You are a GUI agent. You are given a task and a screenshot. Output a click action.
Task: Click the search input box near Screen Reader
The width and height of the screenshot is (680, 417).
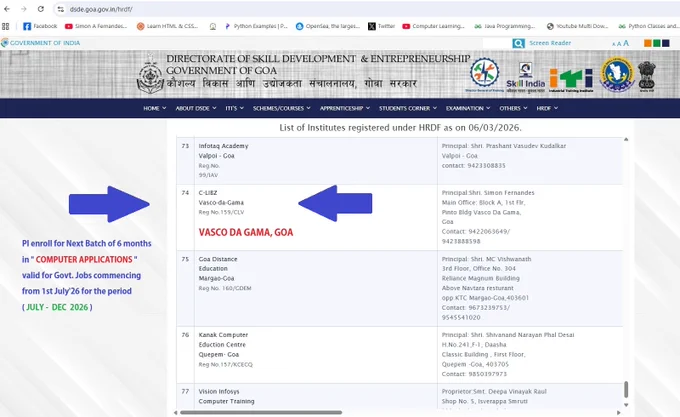(497, 43)
